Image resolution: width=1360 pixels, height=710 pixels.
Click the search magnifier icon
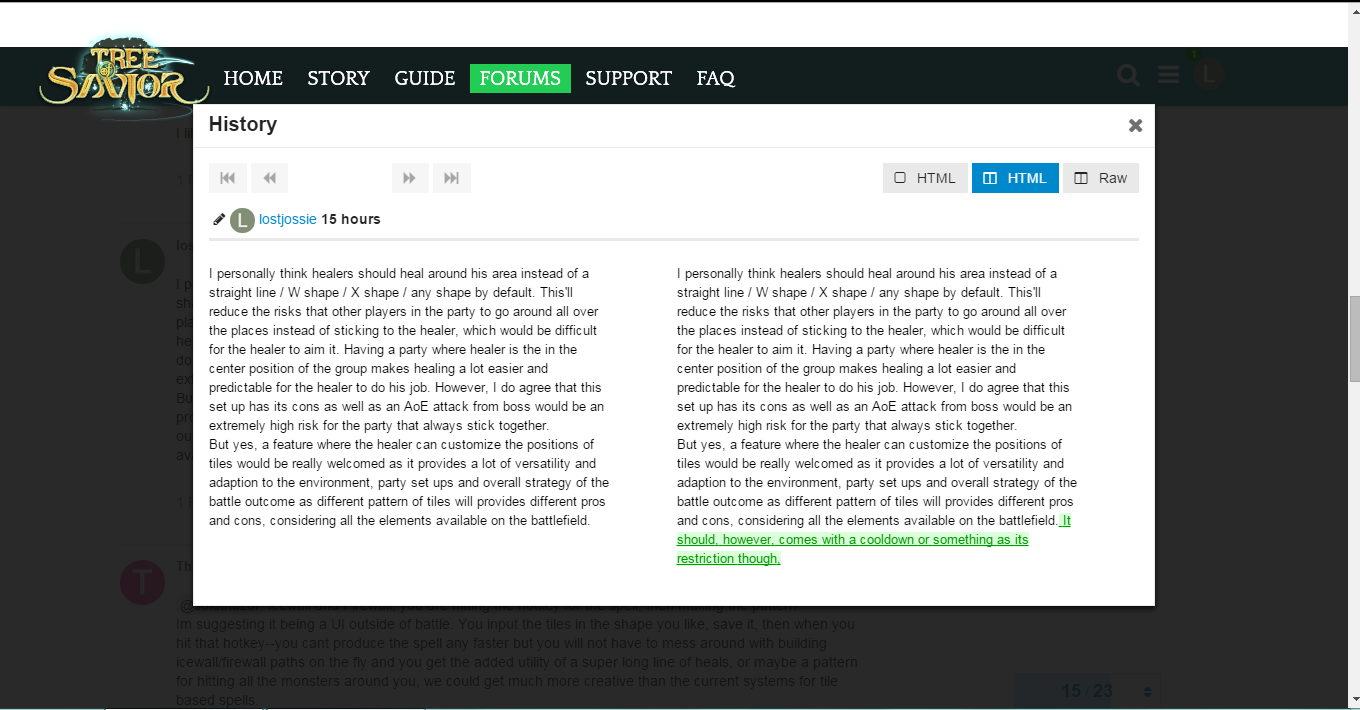[x=1128, y=75]
